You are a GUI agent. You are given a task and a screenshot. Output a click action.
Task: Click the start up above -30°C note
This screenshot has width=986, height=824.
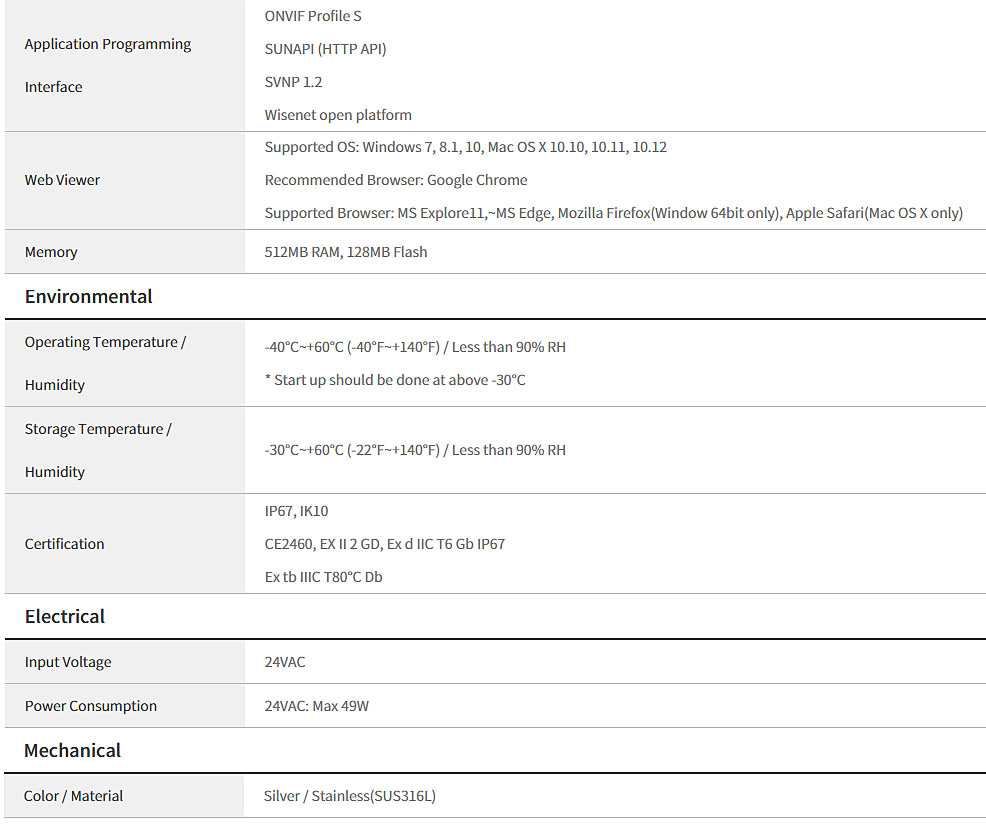click(395, 380)
